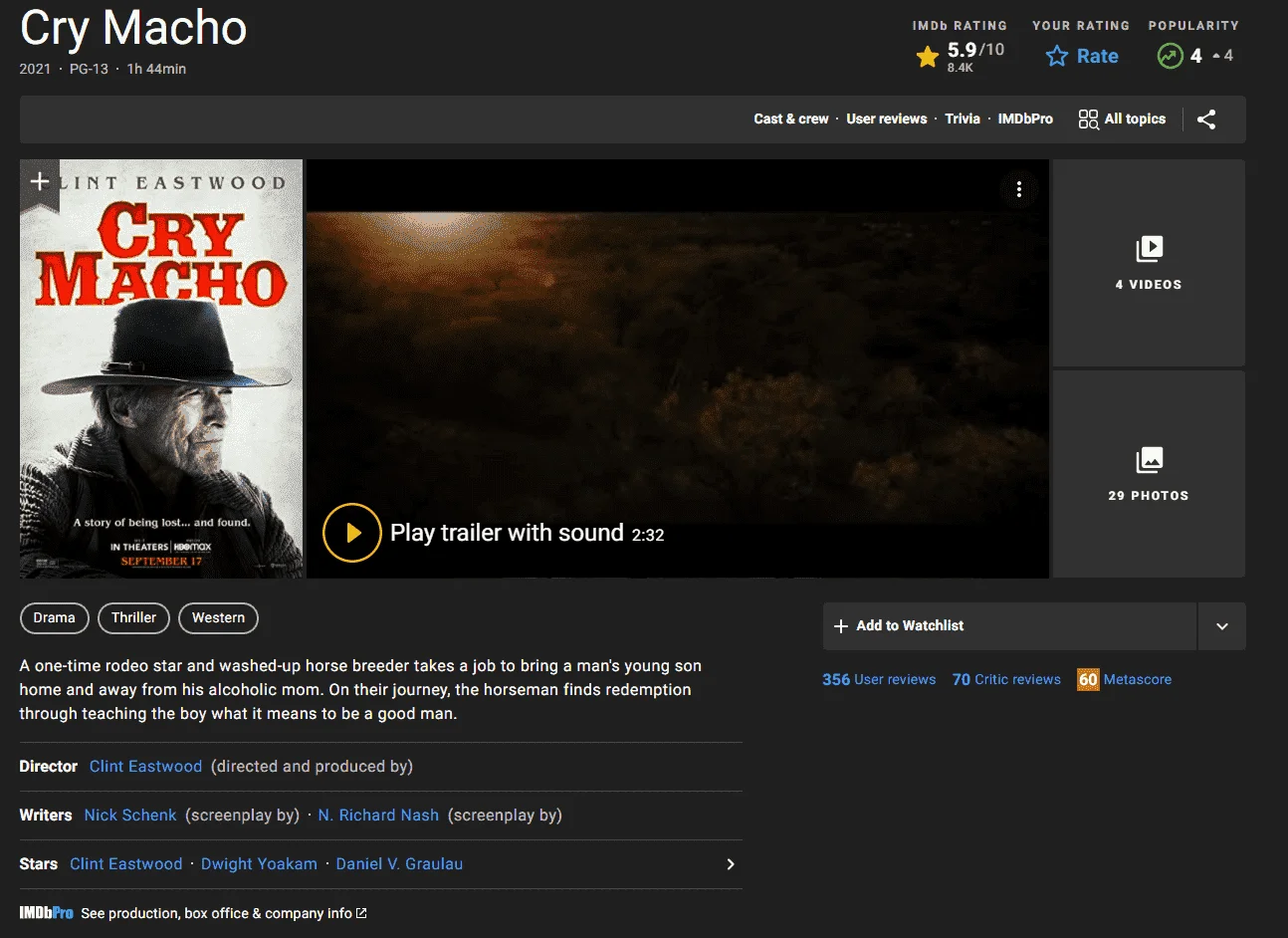Click the 2021 release year link

[35, 69]
